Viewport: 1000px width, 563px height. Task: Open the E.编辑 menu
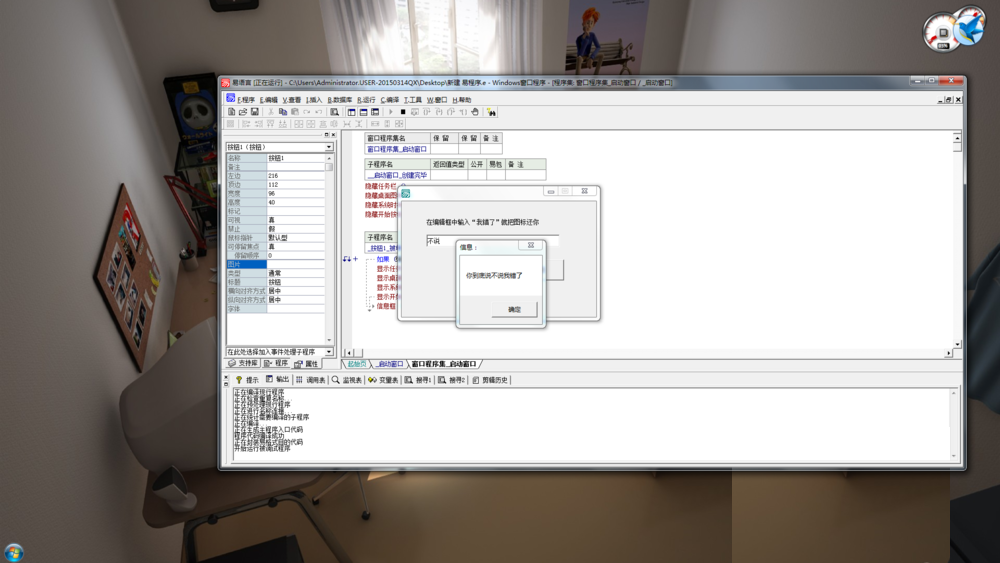[x=268, y=100]
